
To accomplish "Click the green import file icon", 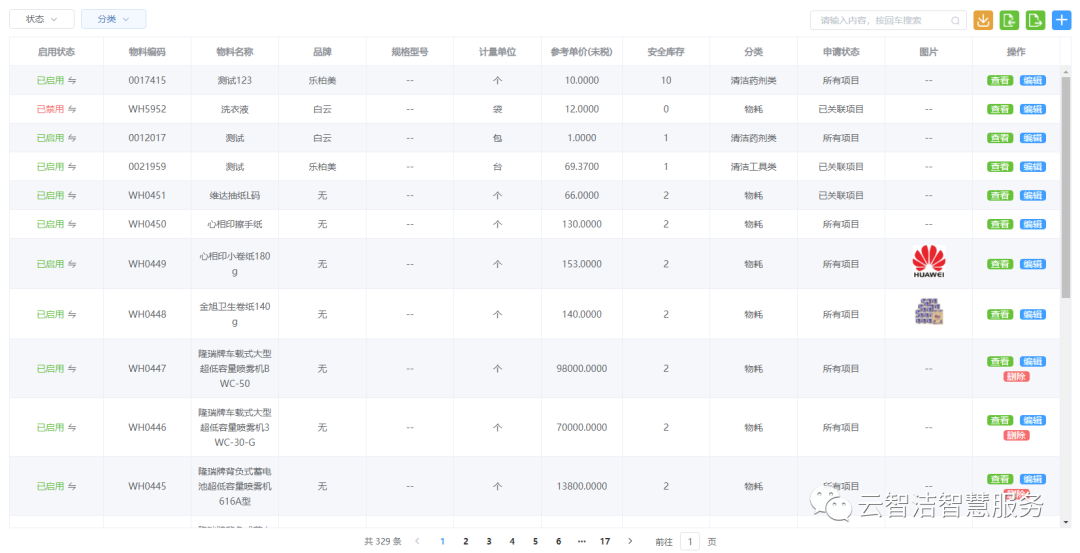I will (x=1009, y=20).
